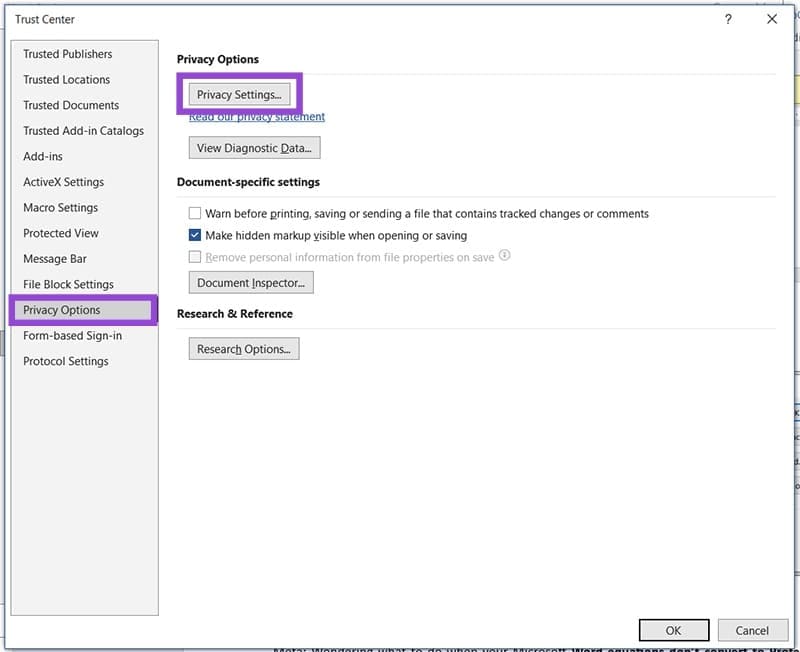Viewport: 800px width, 652px height.
Task: Click View Diagnostic Data button
Action: [x=254, y=147]
